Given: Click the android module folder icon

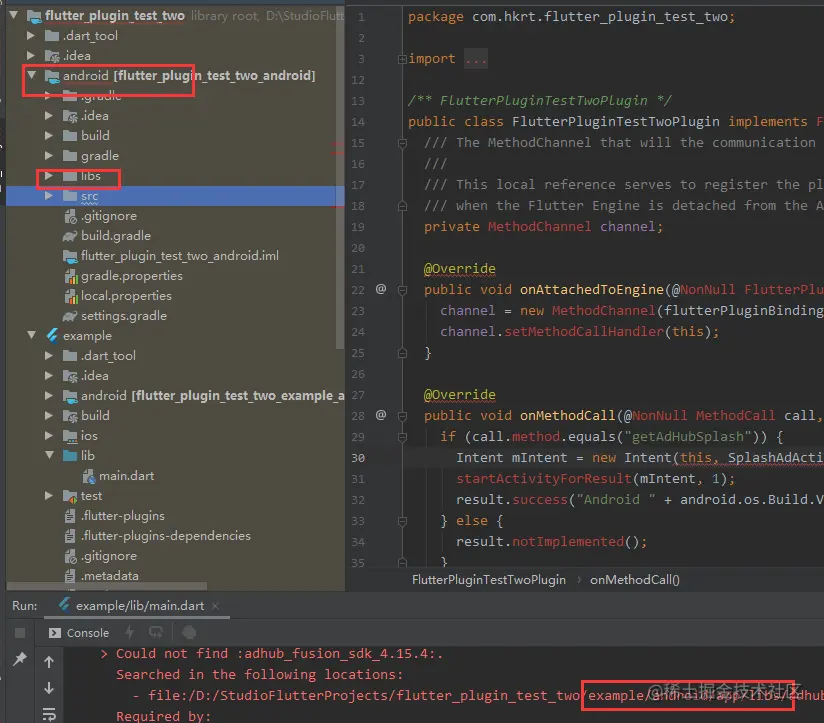Looking at the screenshot, I should [x=52, y=76].
